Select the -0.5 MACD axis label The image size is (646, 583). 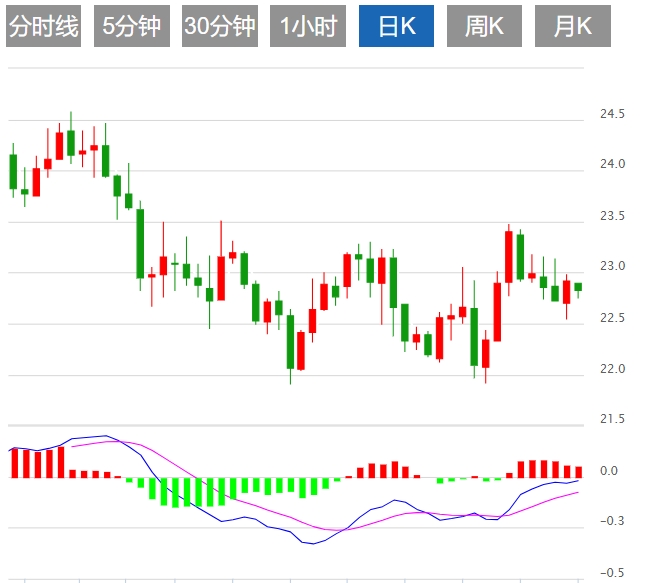(x=610, y=573)
